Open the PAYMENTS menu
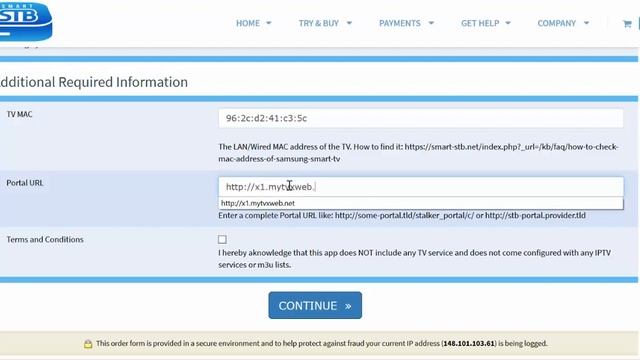Image resolution: width=640 pixels, height=360 pixels. point(400,23)
